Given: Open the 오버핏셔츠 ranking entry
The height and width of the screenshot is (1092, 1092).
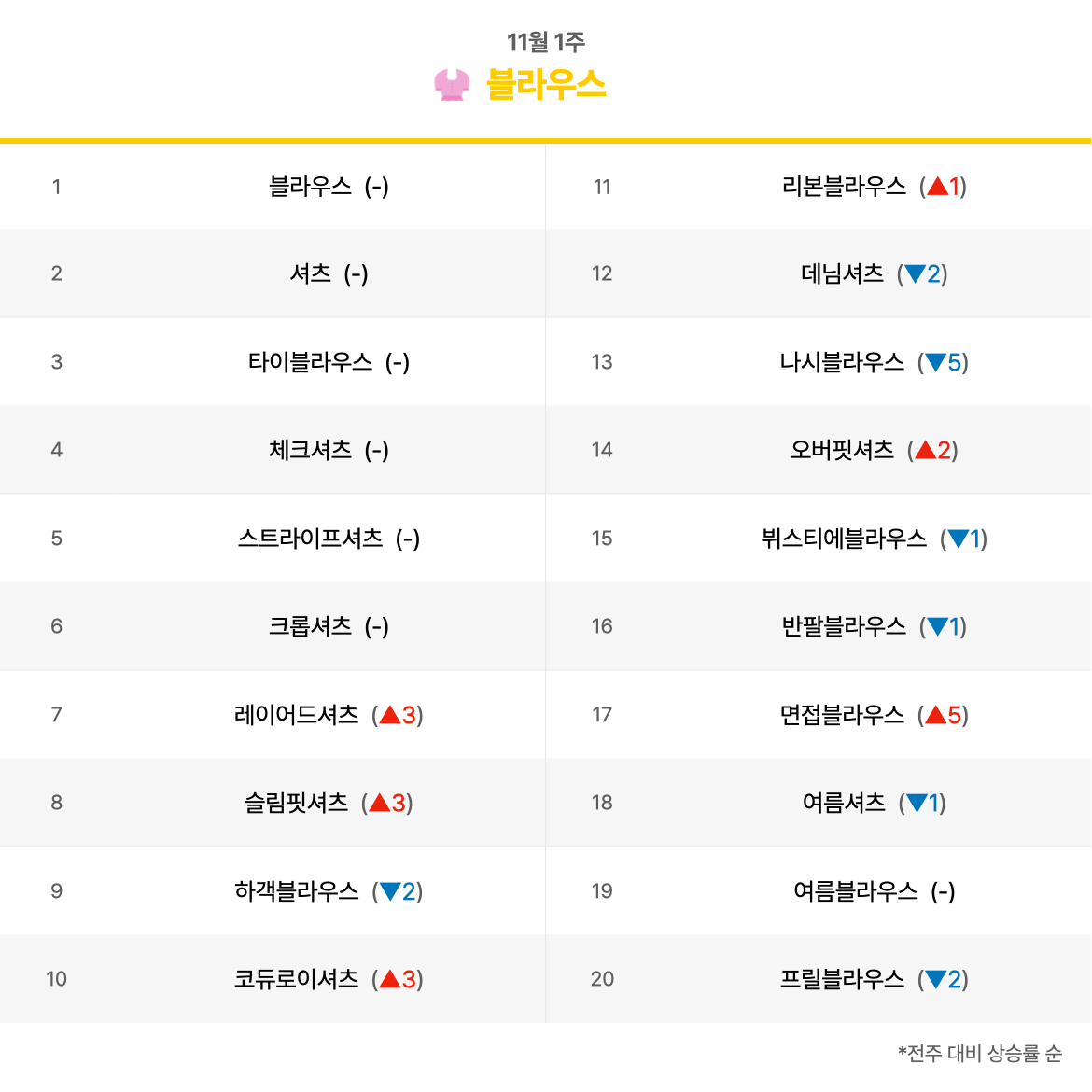Looking at the screenshot, I should coord(842,450).
